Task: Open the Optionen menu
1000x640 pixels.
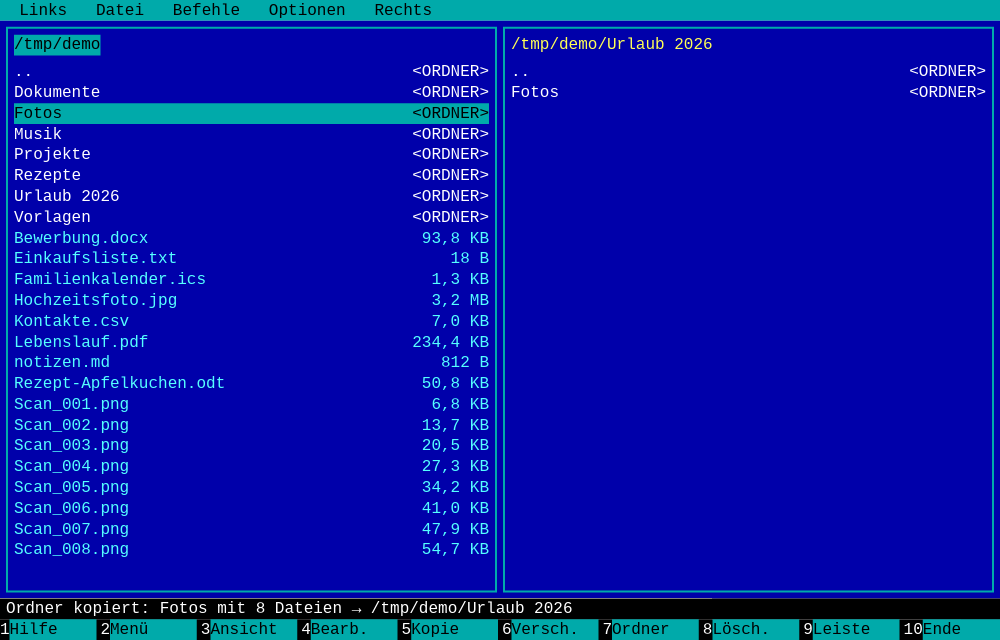Action: pos(307,10)
